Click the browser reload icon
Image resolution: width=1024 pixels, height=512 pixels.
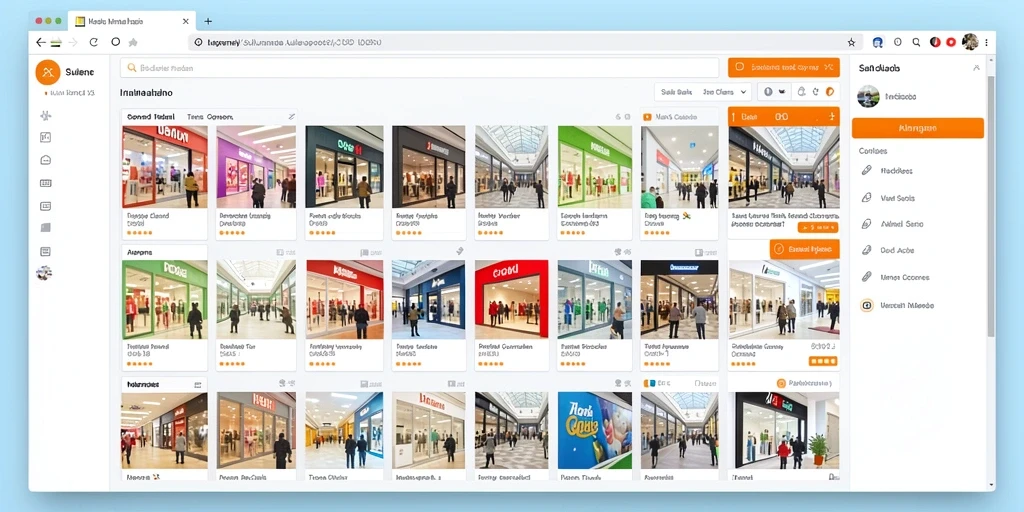pos(93,42)
